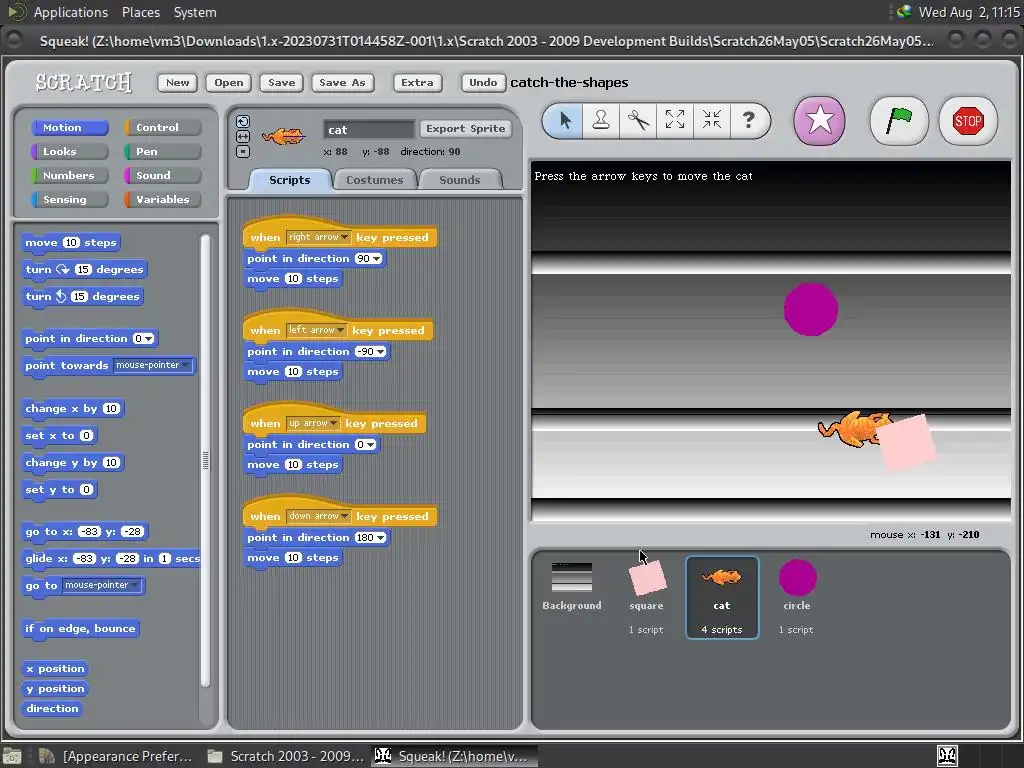Open the Control blocks category
Image resolution: width=1024 pixels, height=768 pixels.
tap(163, 127)
